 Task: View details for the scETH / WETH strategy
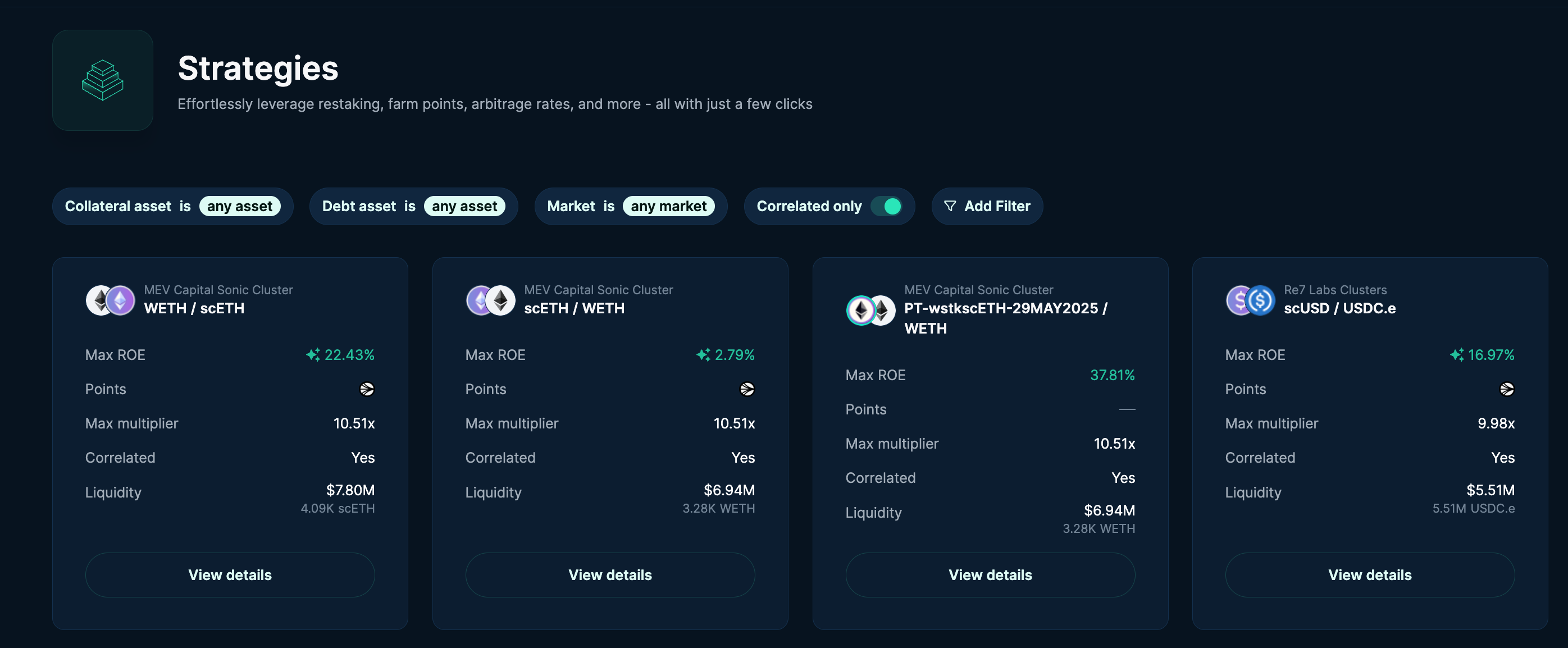610,575
